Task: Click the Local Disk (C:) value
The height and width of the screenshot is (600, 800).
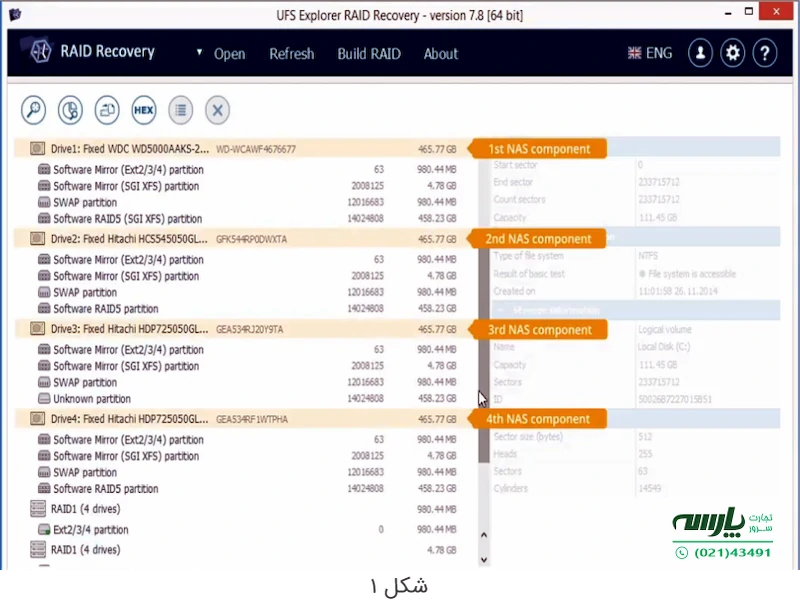Action: coord(664,347)
